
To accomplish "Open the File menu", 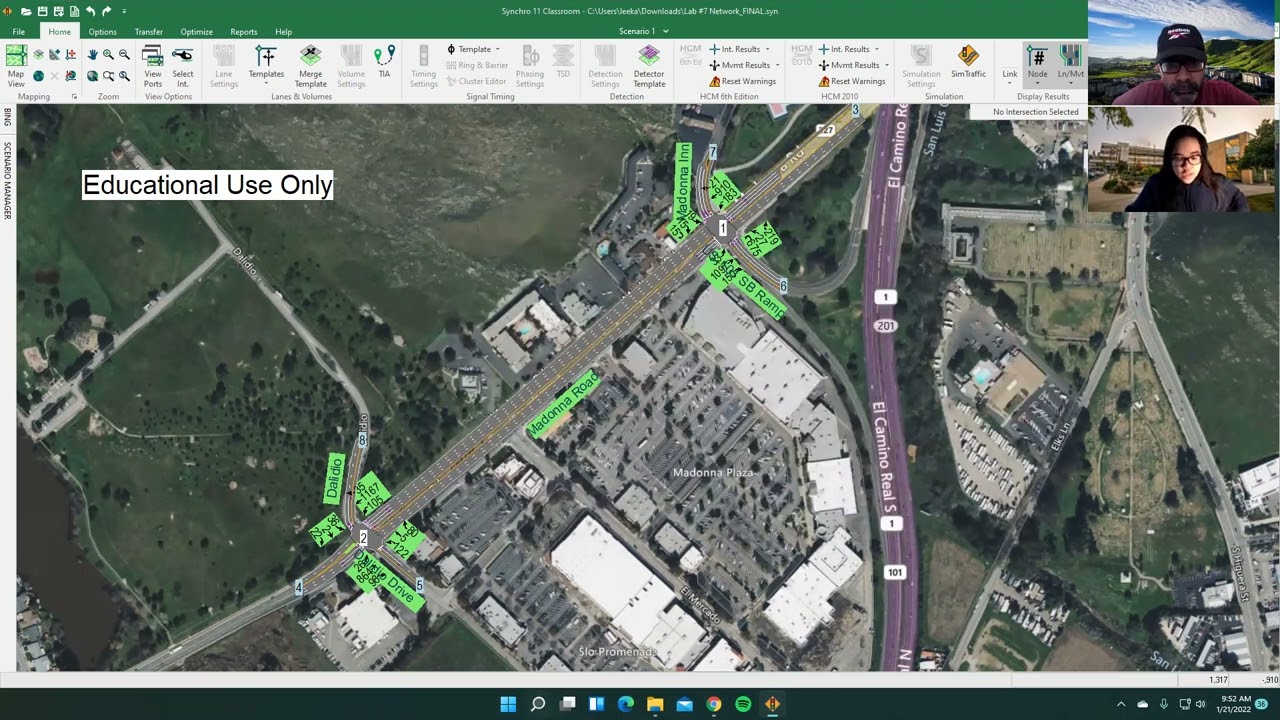I will [19, 32].
